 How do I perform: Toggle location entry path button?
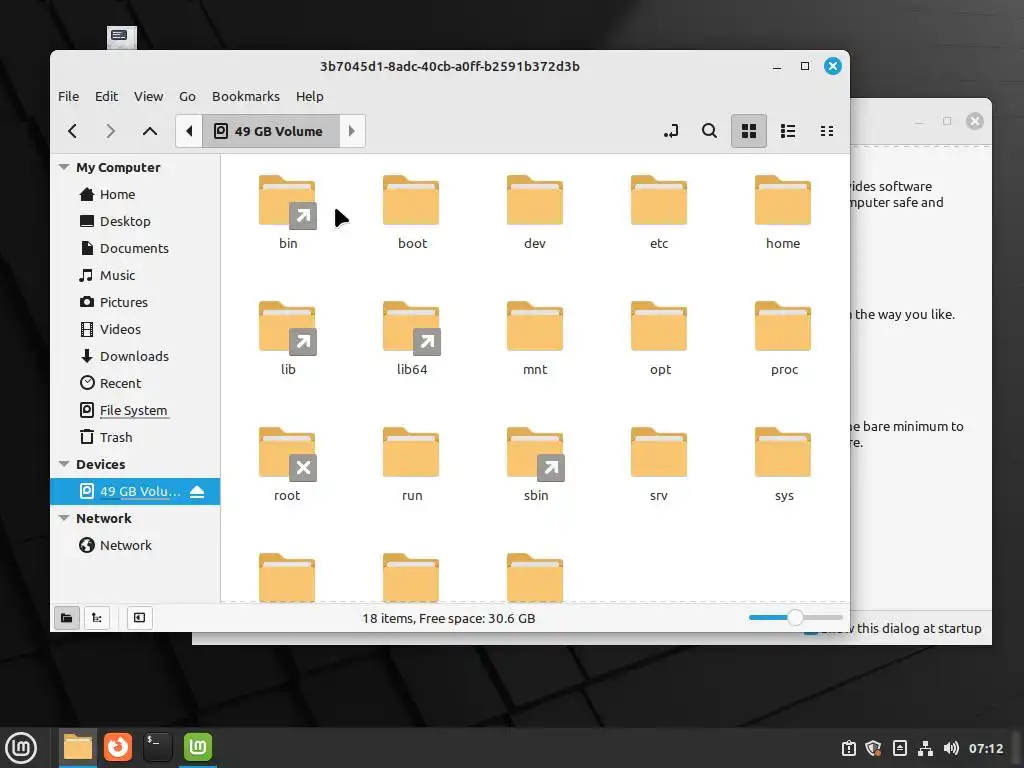(x=671, y=131)
